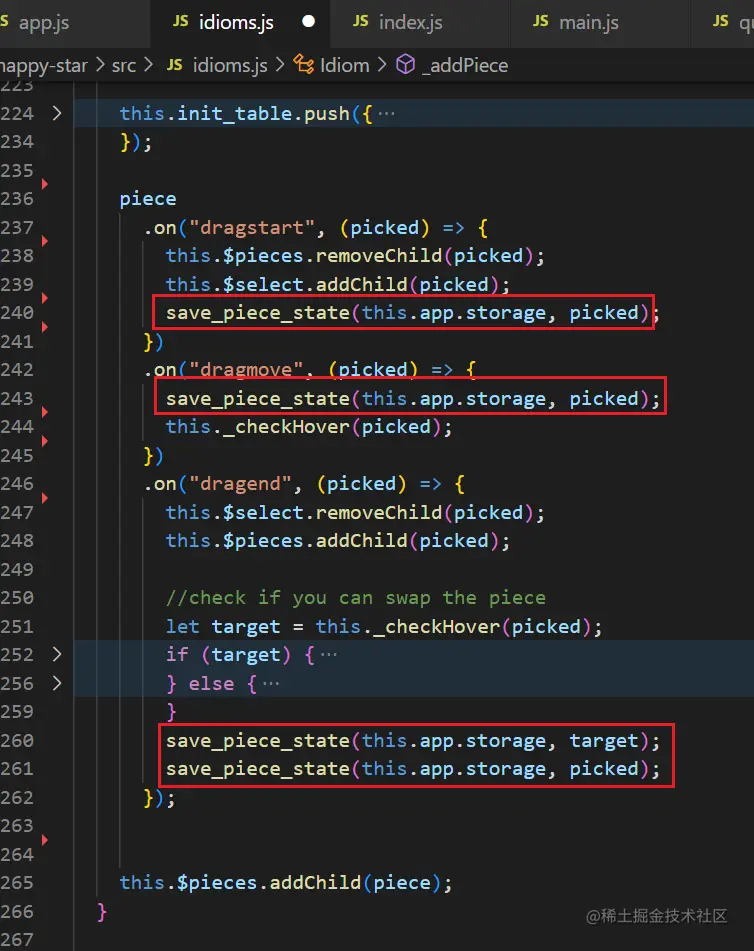
Task: Click the "dragmove" string on line 242
Action: 246,369
